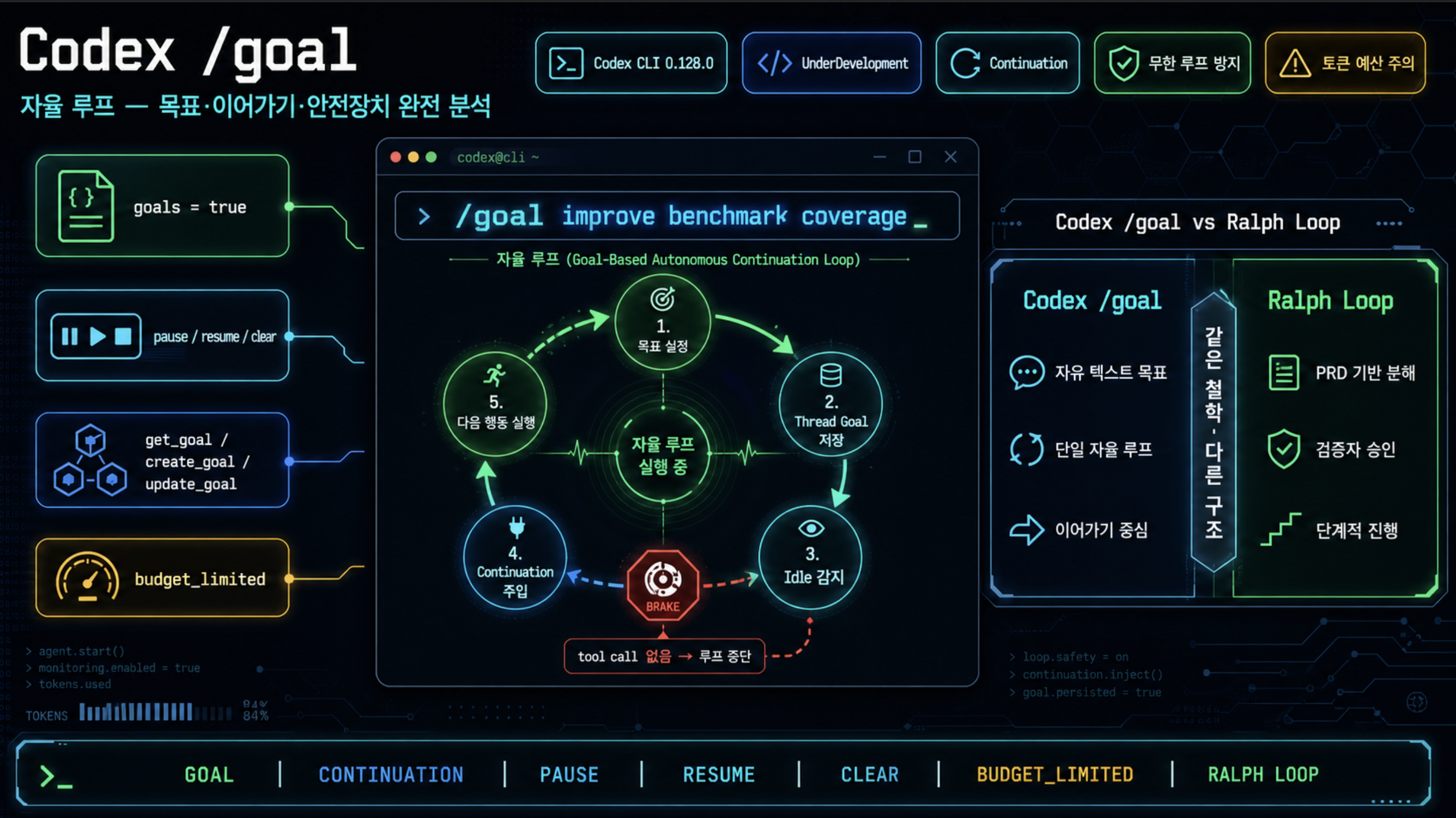Select the loop arrows icon beside 단일 자율 루프

click(x=1027, y=449)
